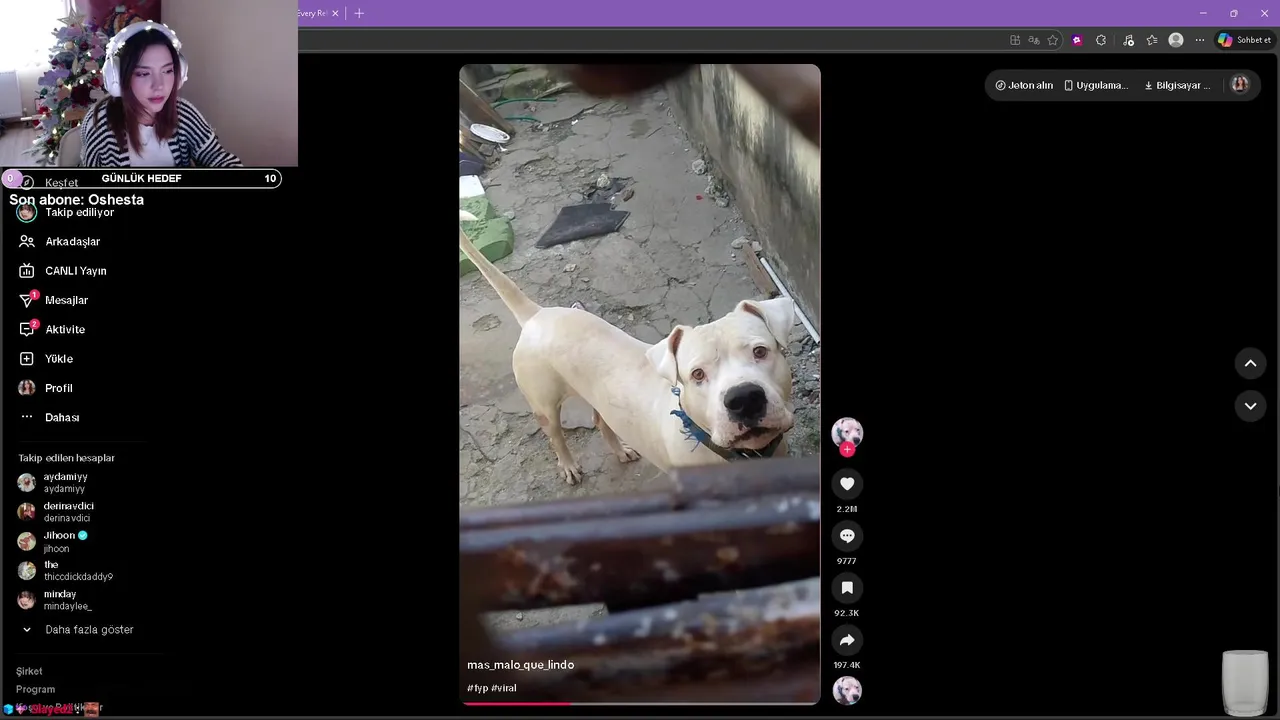Viewport: 1280px width, 720px height.
Task: Open Jihoon verified account in followed list
Action: 65,541
